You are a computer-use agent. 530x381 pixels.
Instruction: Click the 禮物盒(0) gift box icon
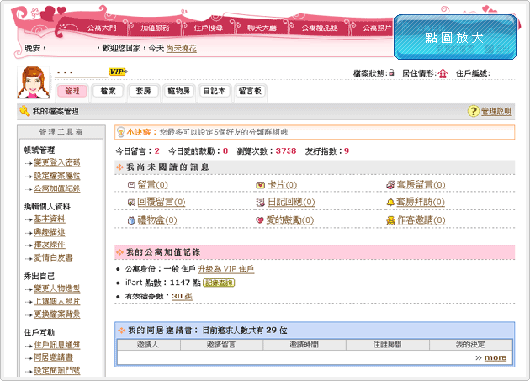pyautogui.click(x=131, y=220)
